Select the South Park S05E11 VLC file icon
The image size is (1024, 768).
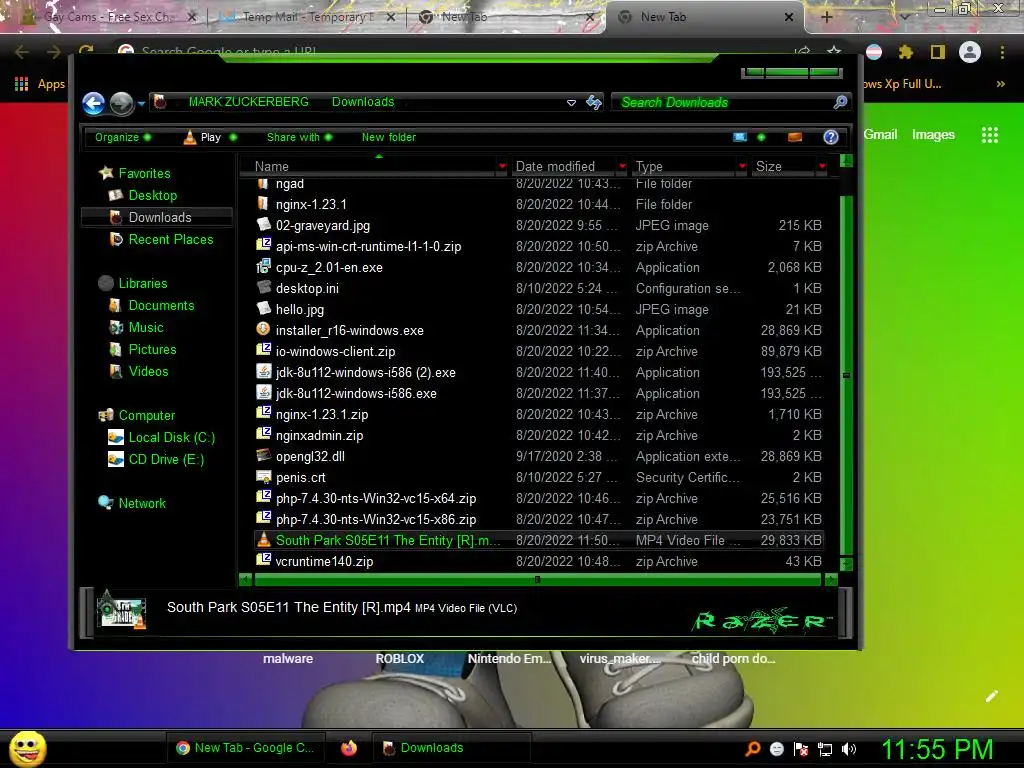click(x=263, y=539)
